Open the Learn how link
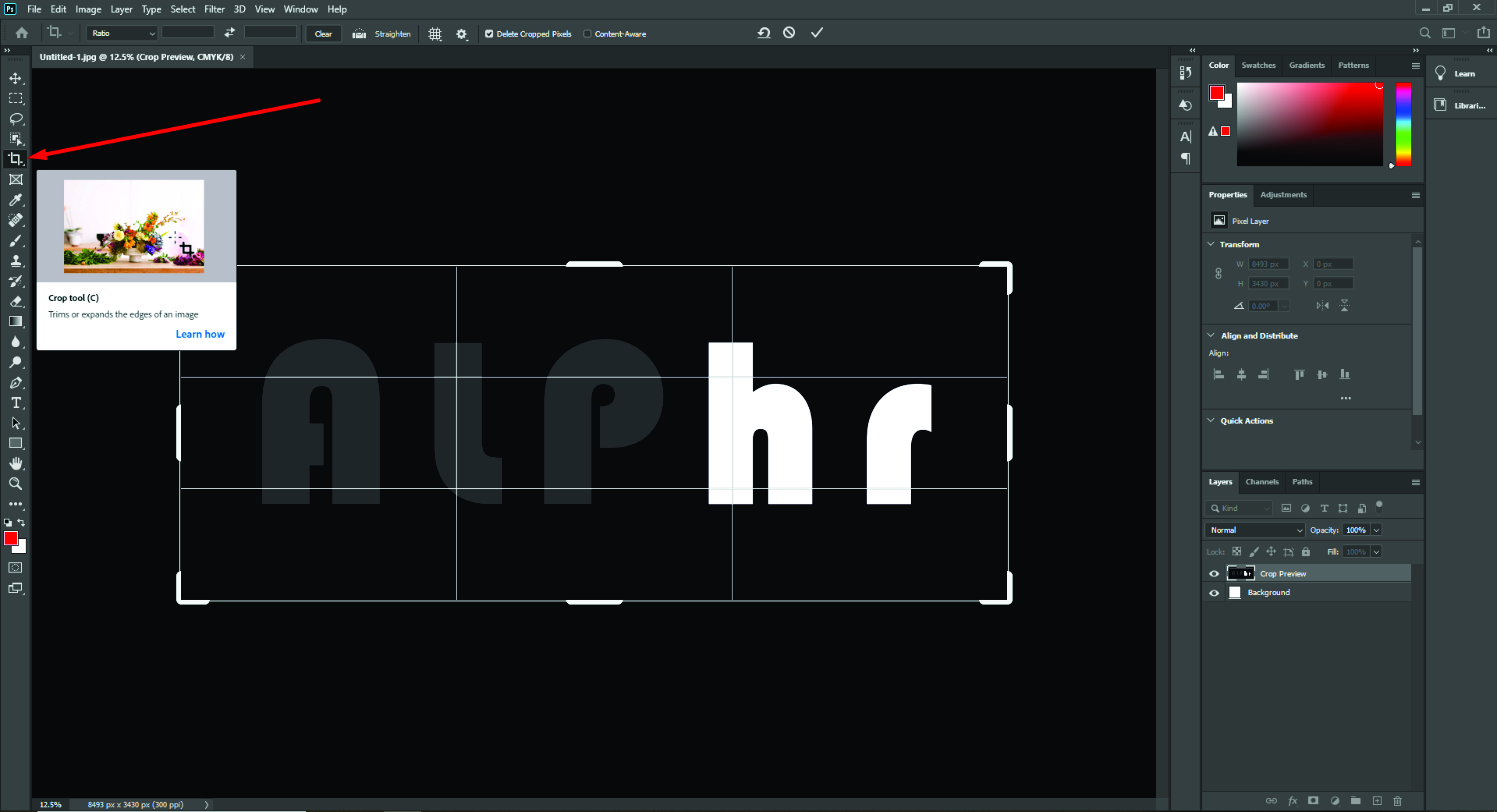 [200, 334]
